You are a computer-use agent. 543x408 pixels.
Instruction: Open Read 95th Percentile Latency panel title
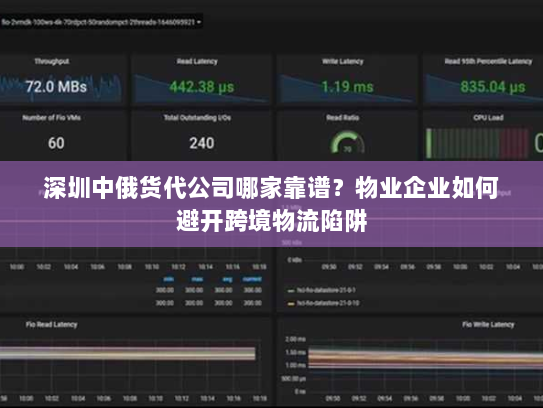tap(488, 62)
